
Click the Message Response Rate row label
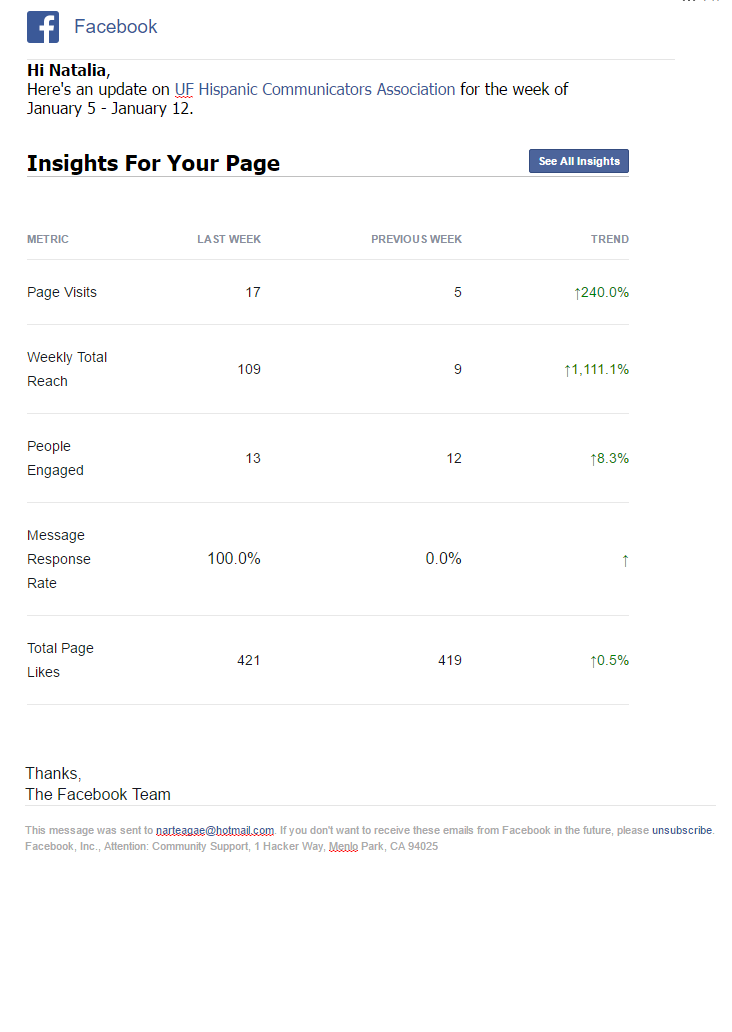click(x=58, y=559)
